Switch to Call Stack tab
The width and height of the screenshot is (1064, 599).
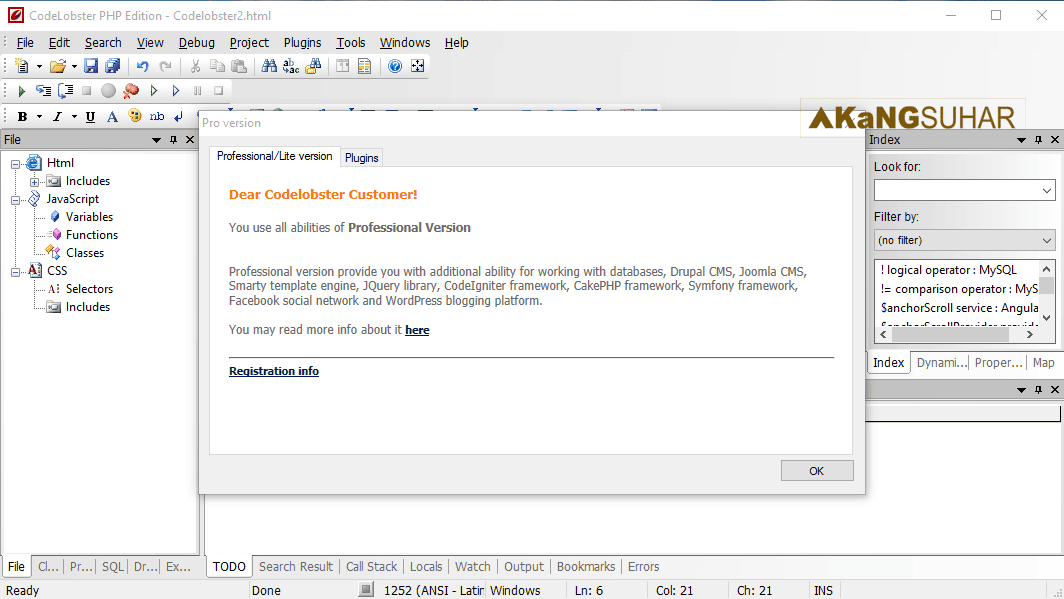pyautogui.click(x=371, y=566)
